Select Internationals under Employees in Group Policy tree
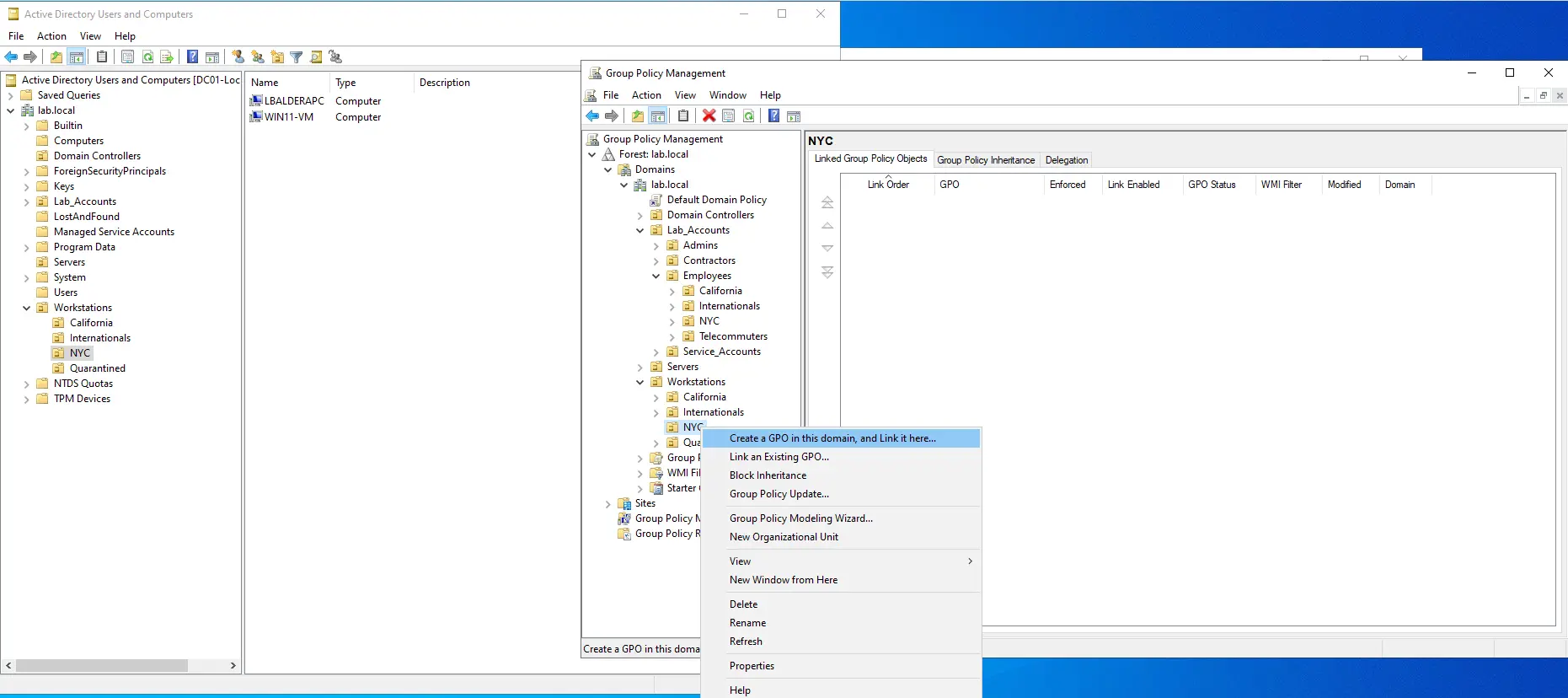This screenshot has height=698, width=1568. pyautogui.click(x=730, y=306)
